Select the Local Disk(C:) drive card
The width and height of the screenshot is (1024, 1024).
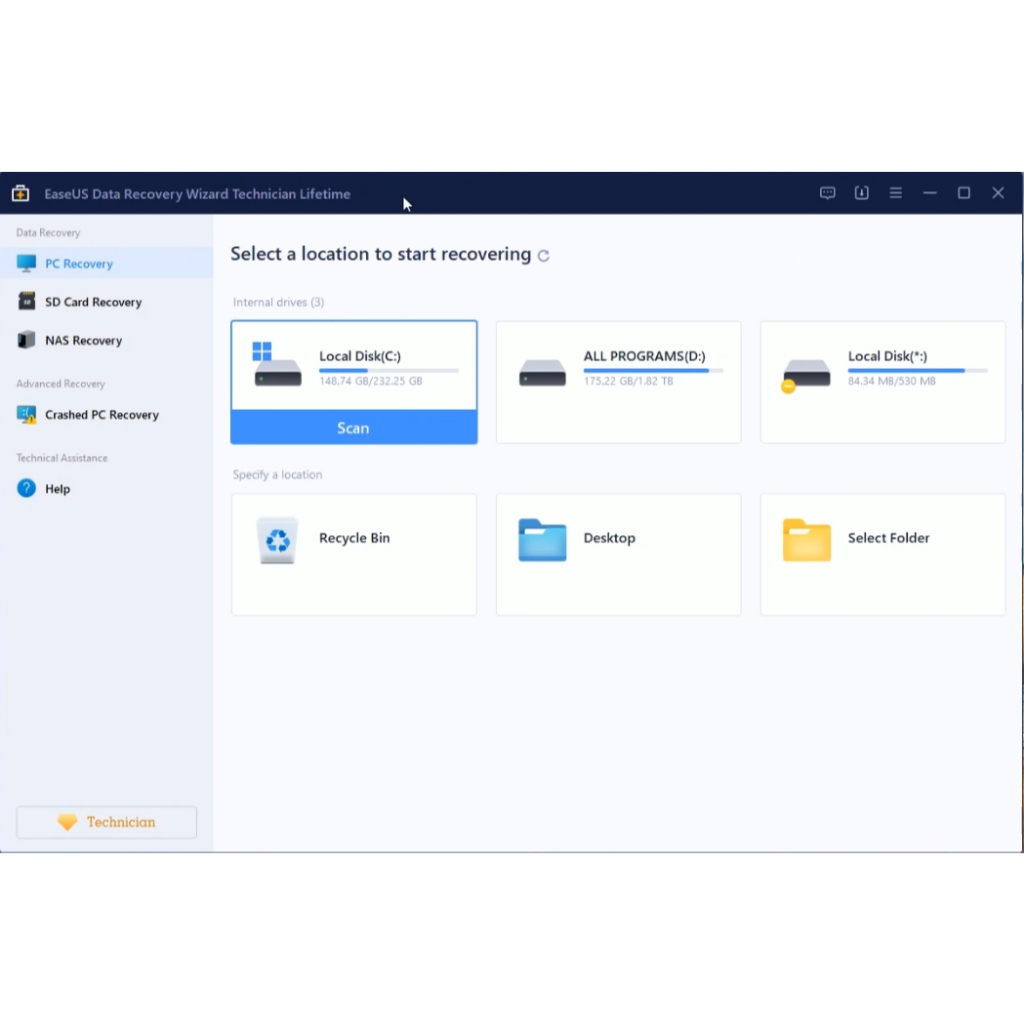[353, 382]
